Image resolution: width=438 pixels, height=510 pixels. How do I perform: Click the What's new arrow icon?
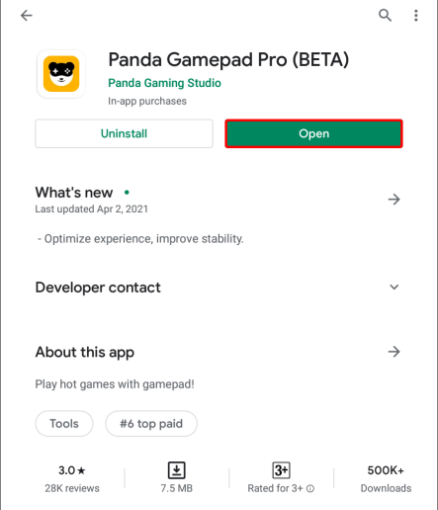click(394, 199)
